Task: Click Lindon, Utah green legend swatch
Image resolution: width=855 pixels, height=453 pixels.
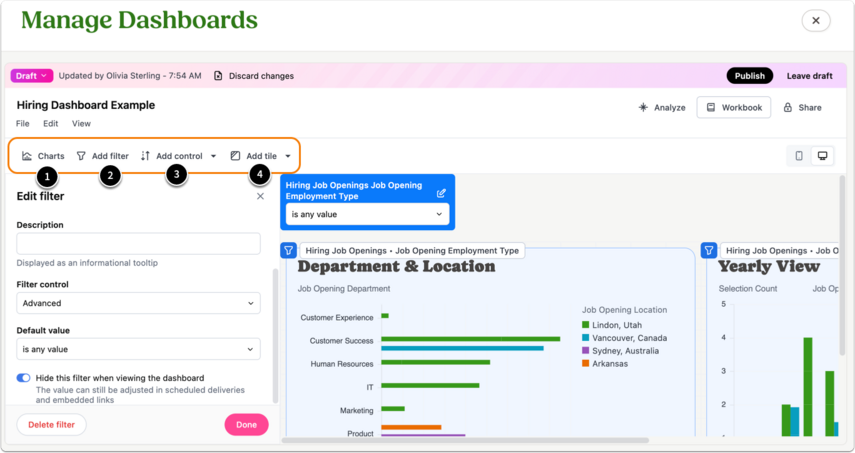Action: pos(586,325)
